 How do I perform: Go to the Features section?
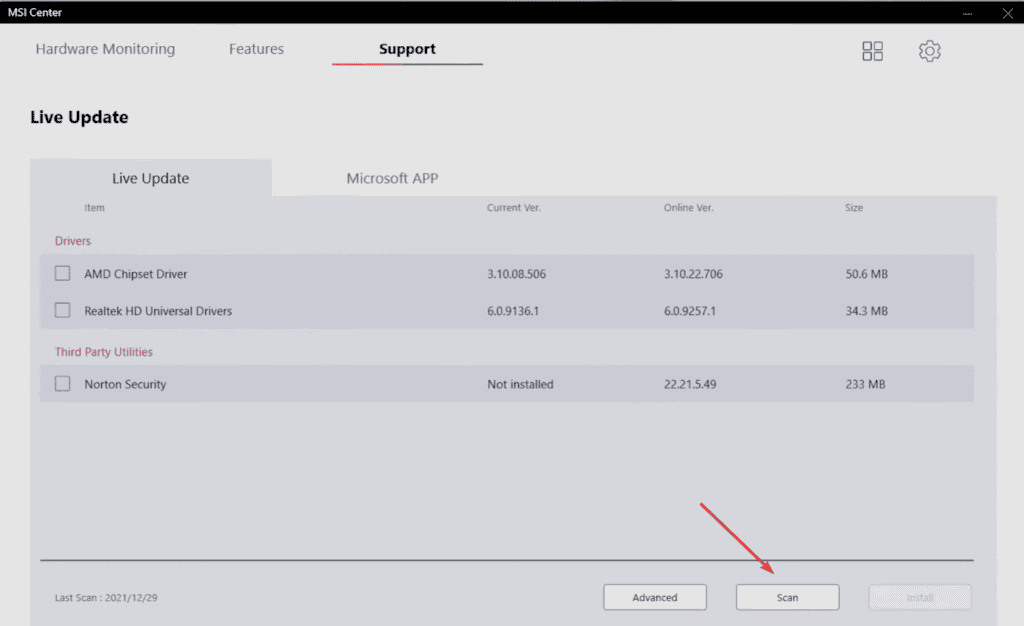click(256, 48)
